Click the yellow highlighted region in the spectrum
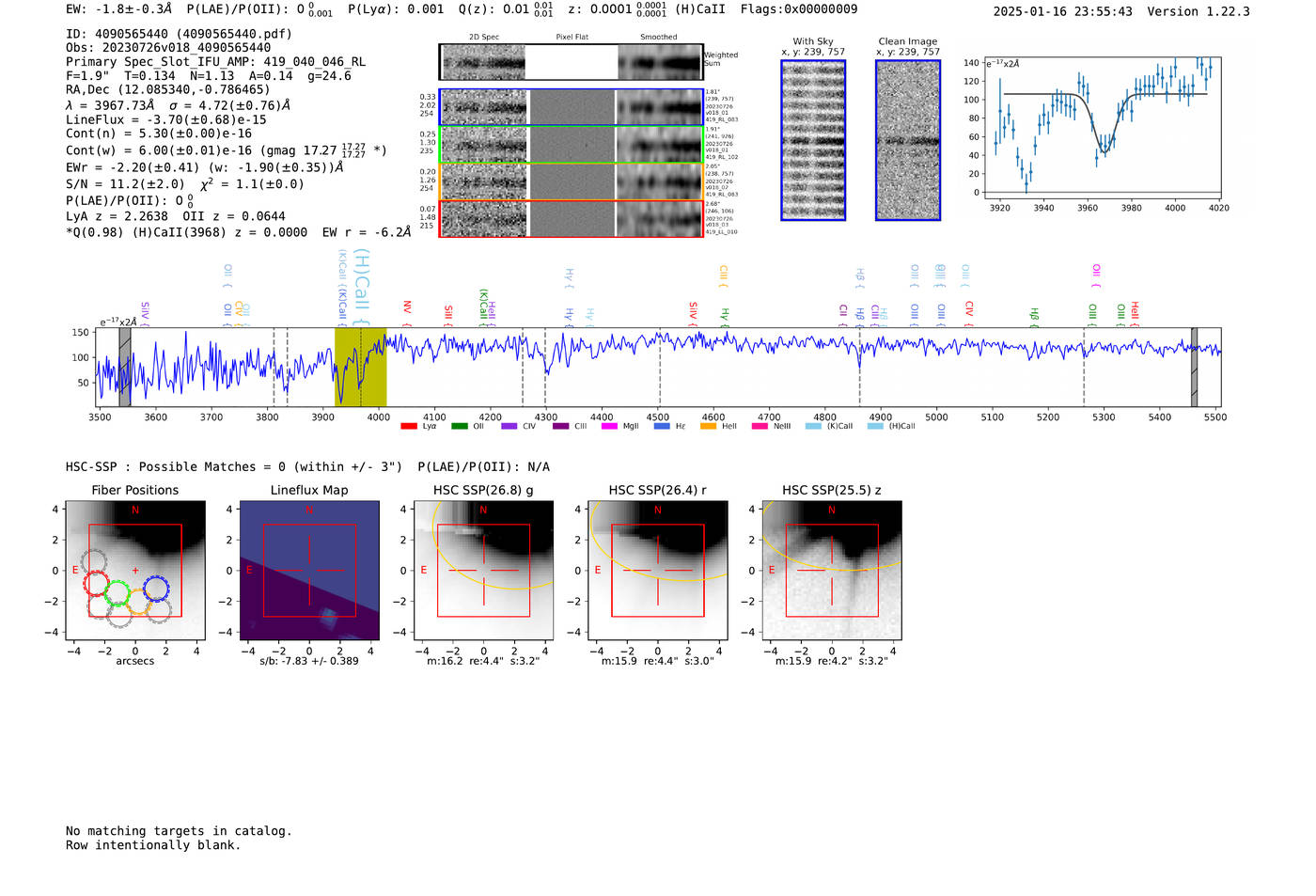 (x=360, y=367)
